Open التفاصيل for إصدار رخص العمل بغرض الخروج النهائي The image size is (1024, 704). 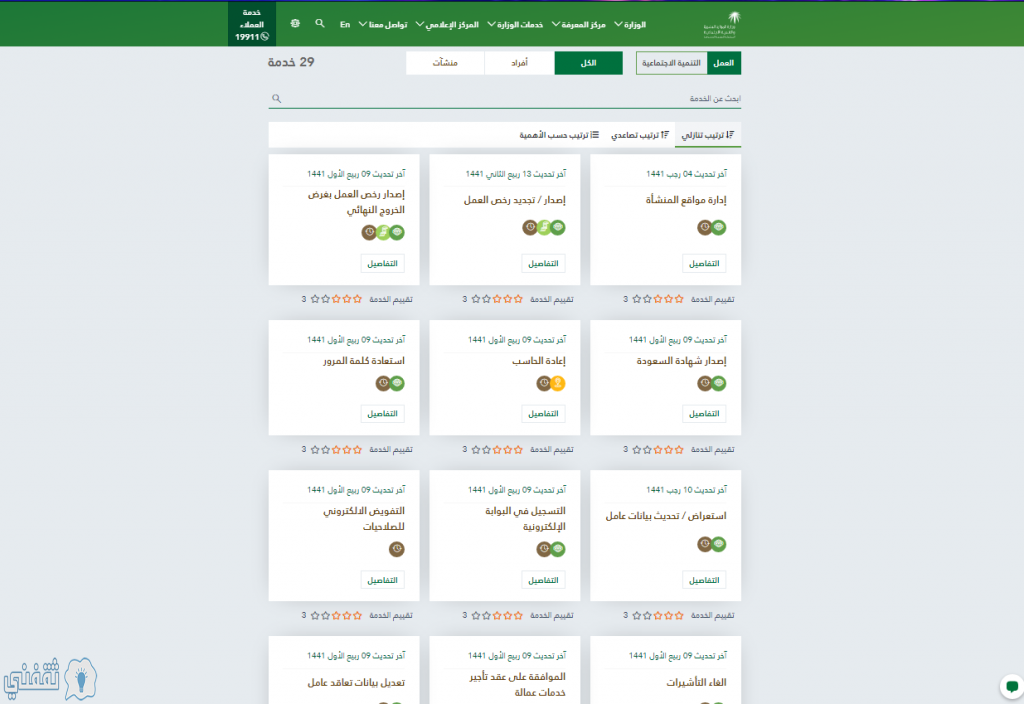(383, 263)
